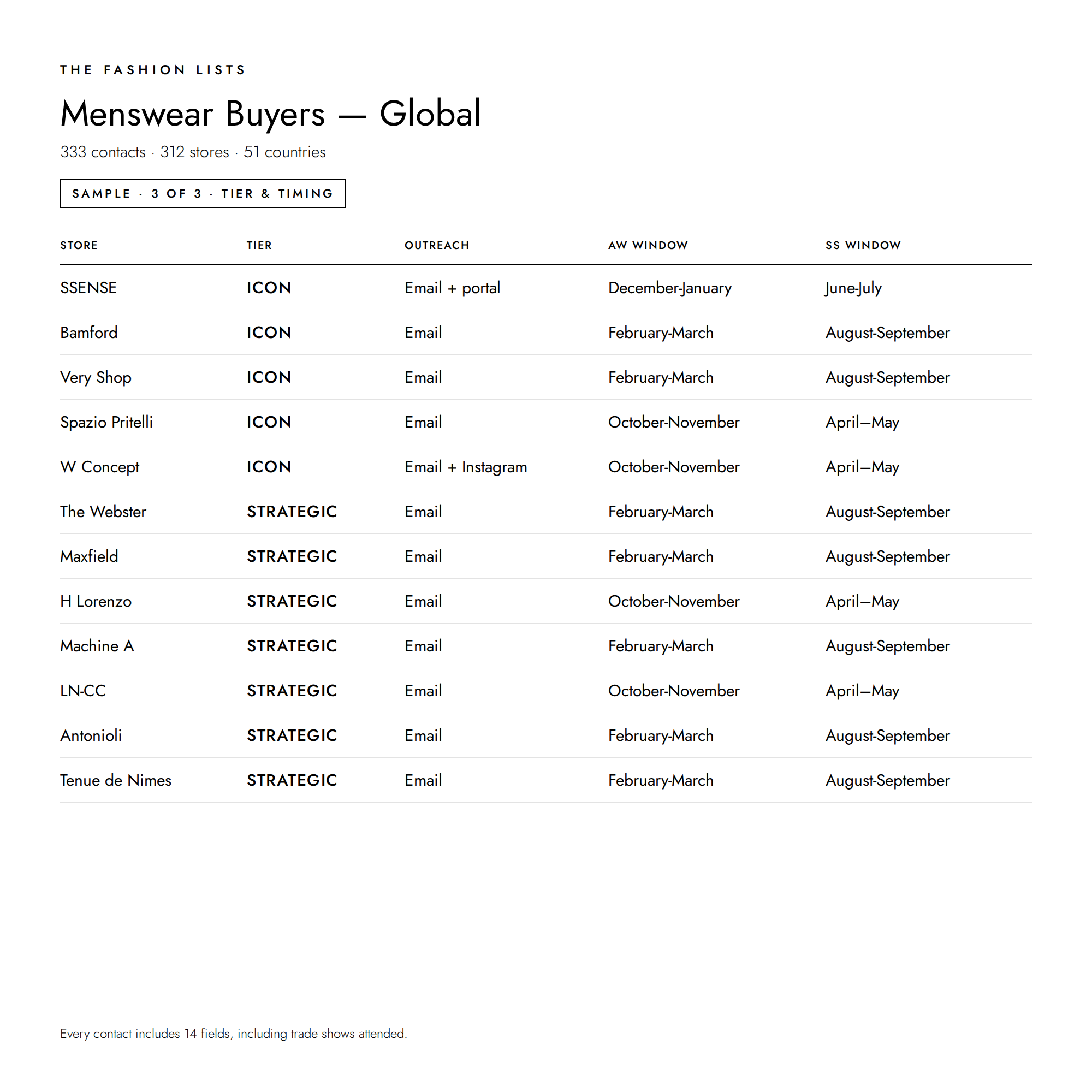Select the Bamford store name
Viewport: 1092px width, 1092px height.
click(90, 333)
